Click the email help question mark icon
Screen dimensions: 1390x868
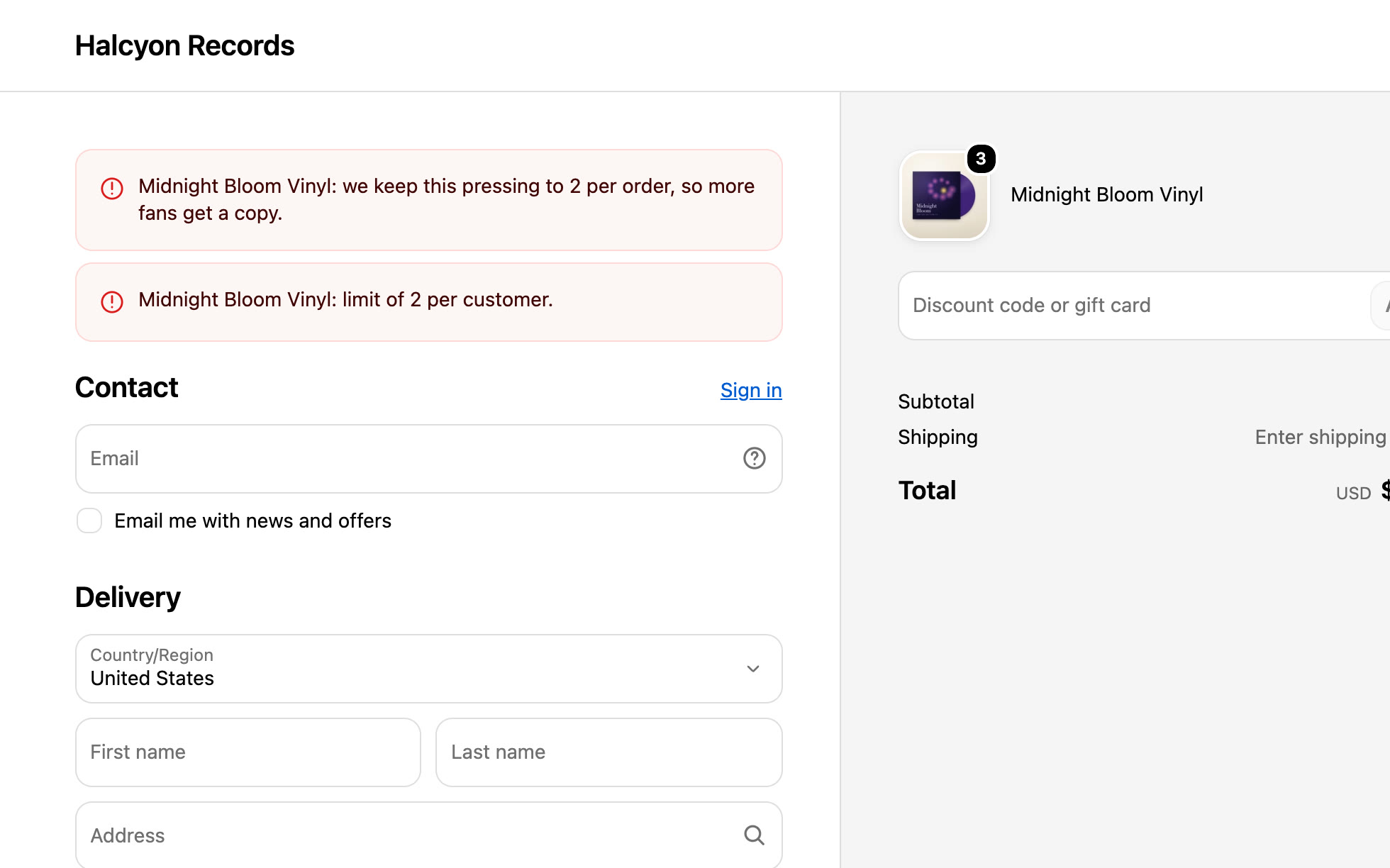(754, 458)
